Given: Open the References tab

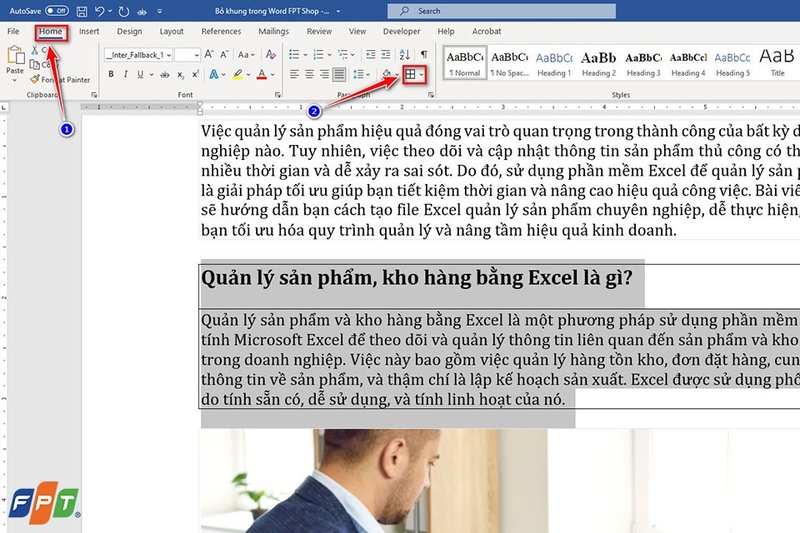Looking at the screenshot, I should point(221,31).
